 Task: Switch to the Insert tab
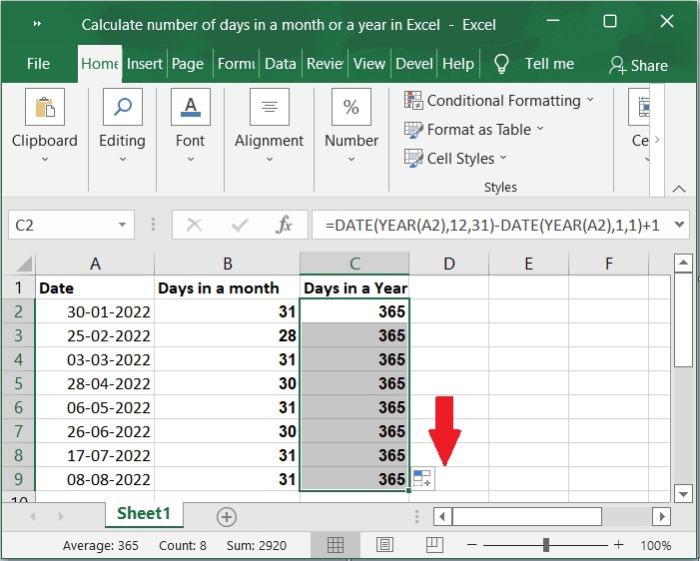145,64
